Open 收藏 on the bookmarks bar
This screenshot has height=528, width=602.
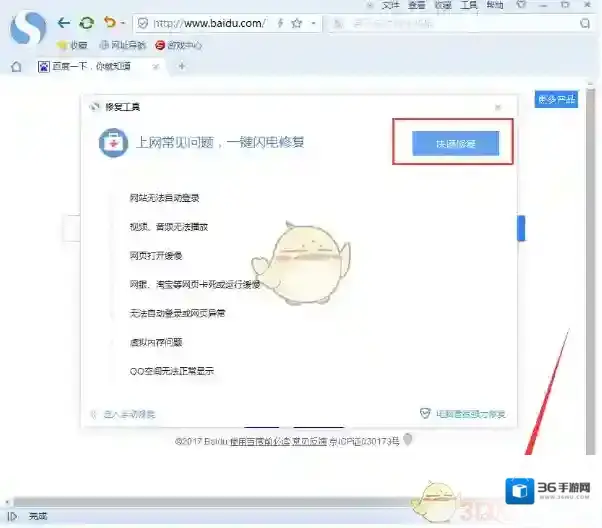coord(73,45)
